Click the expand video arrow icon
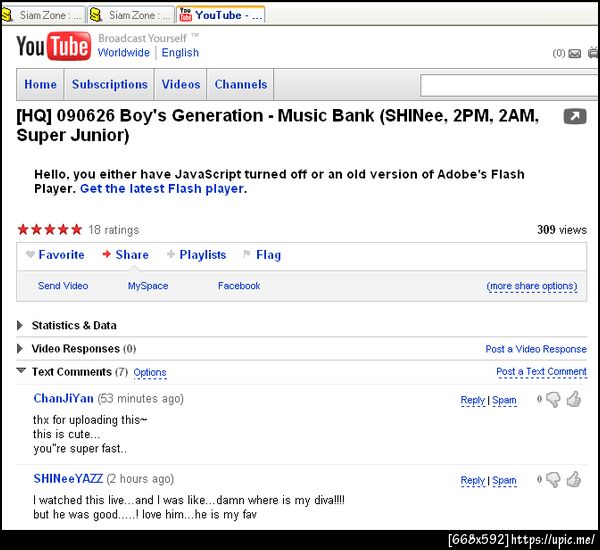This screenshot has width=600, height=550. (x=575, y=116)
